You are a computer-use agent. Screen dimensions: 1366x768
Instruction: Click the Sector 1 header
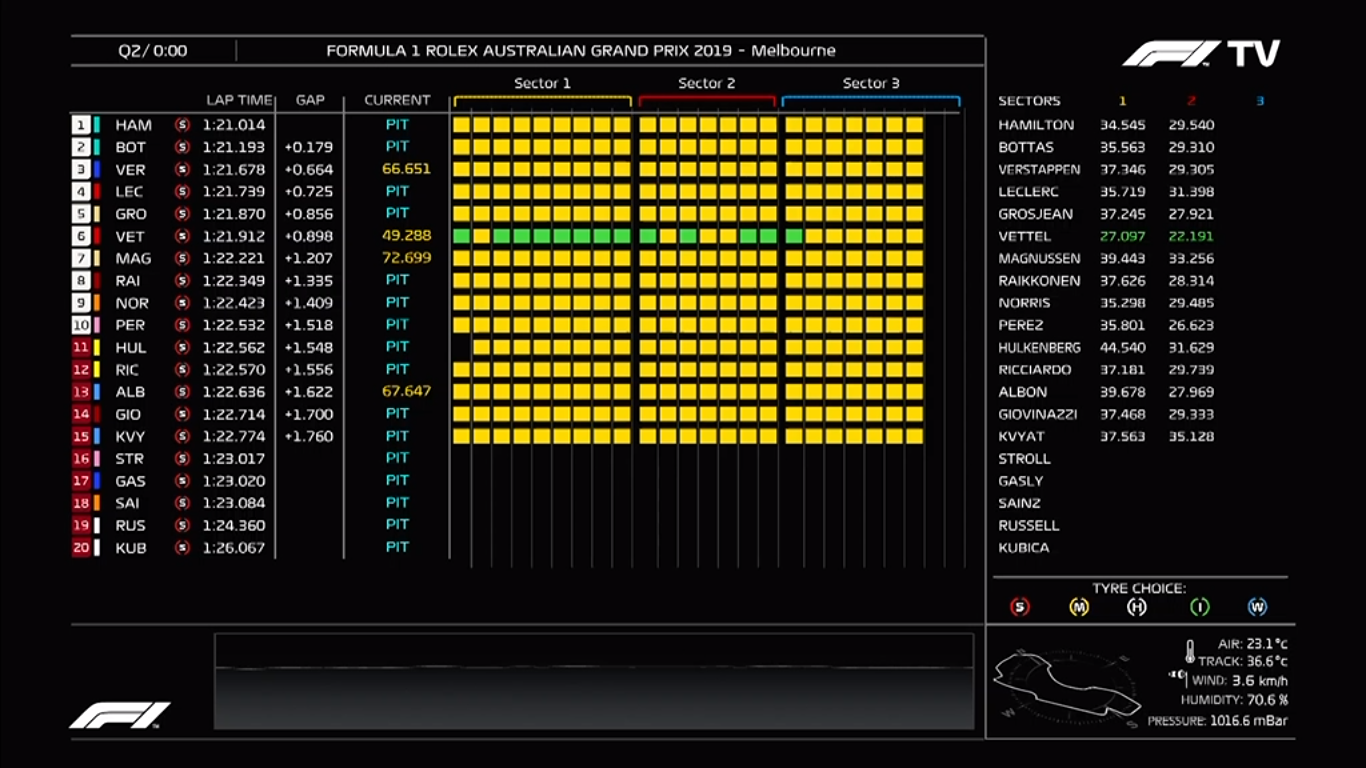(x=542, y=83)
